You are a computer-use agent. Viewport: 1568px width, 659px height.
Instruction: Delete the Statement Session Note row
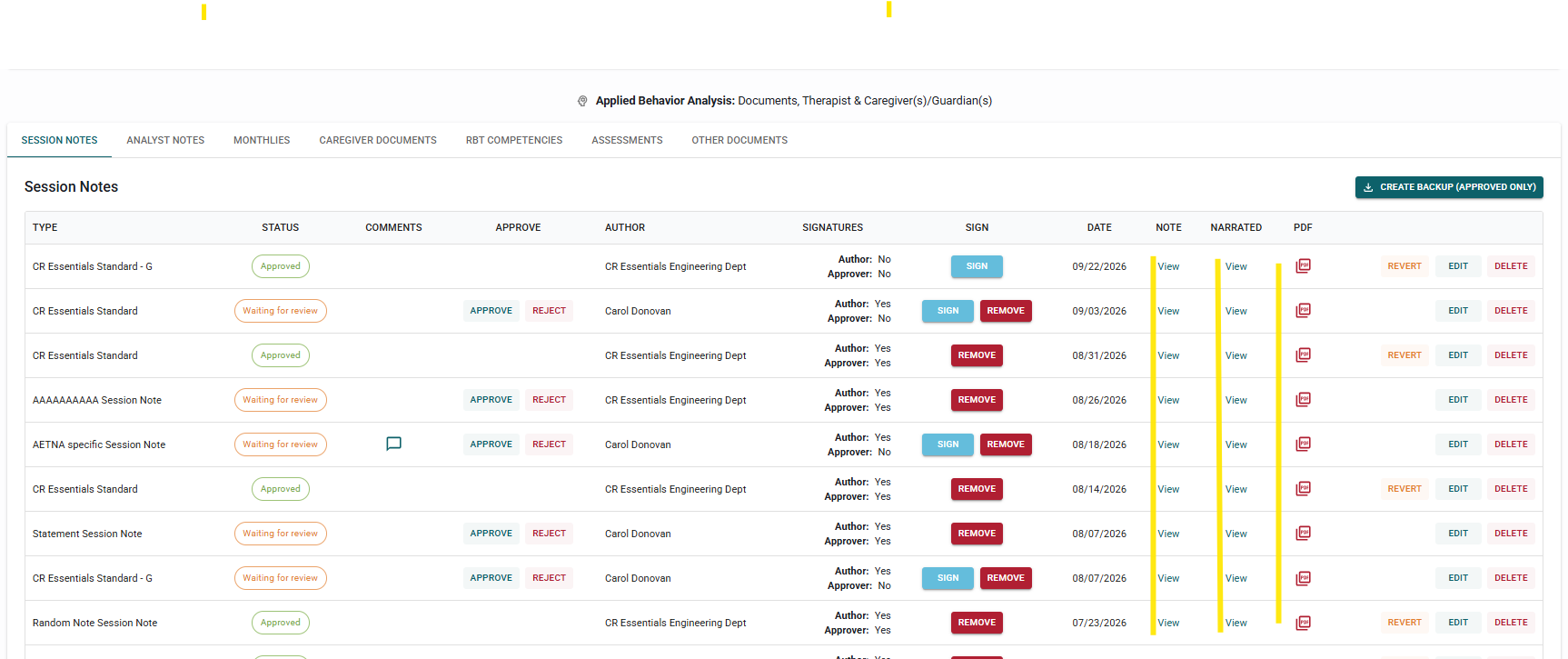click(x=1511, y=534)
